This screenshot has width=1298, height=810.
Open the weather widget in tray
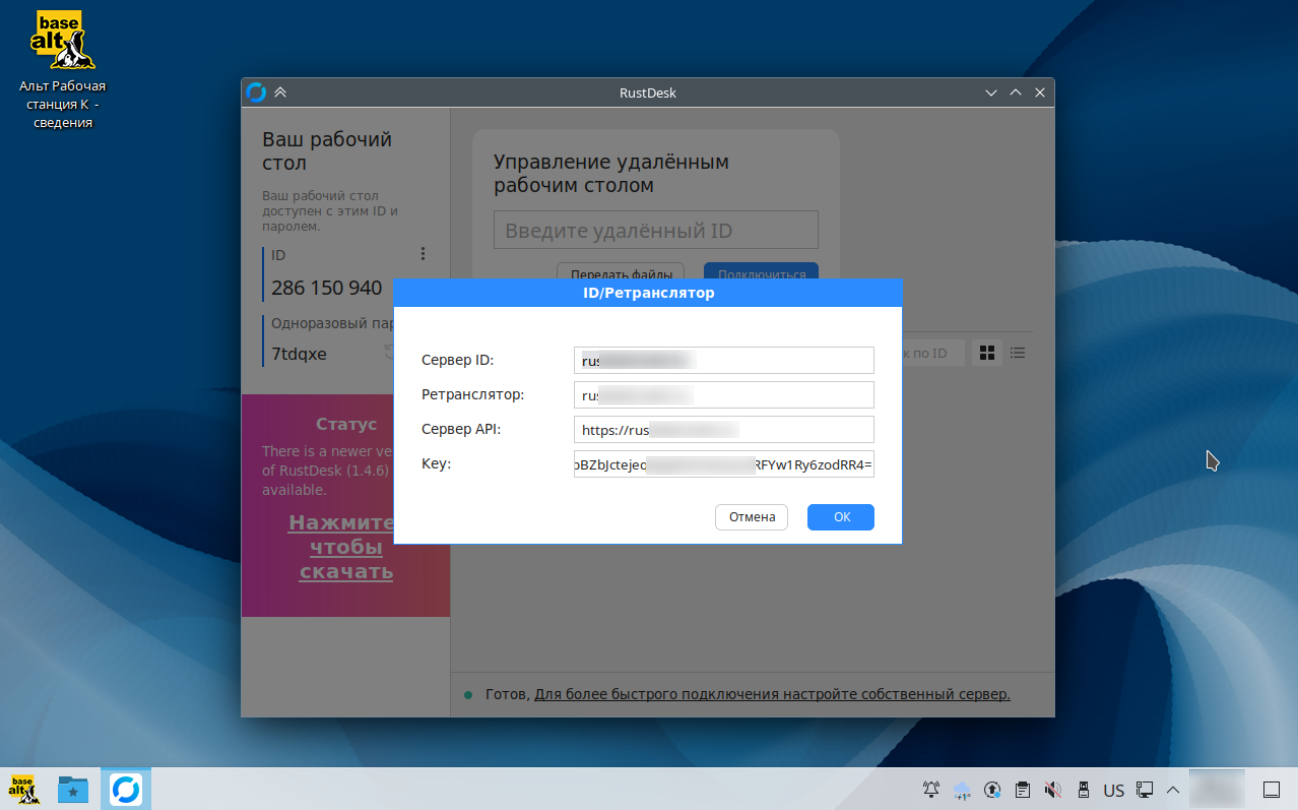(x=962, y=790)
